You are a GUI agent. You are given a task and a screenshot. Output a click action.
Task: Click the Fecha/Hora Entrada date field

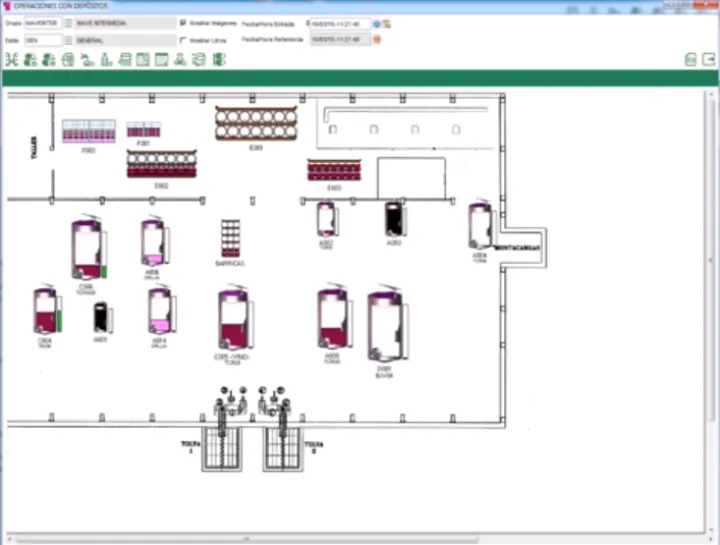pyautogui.click(x=338, y=23)
